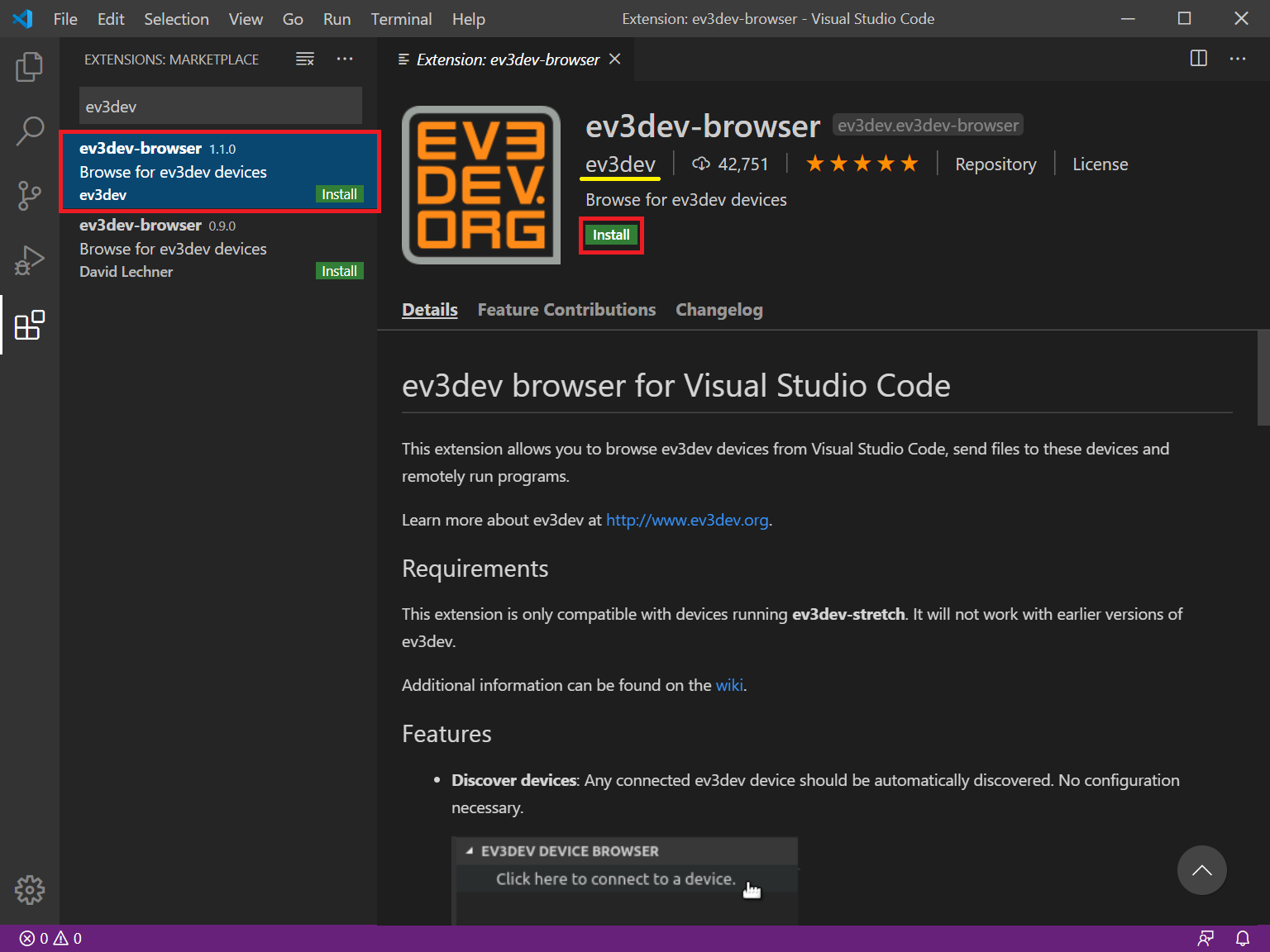Split the editor to the right

click(1199, 59)
